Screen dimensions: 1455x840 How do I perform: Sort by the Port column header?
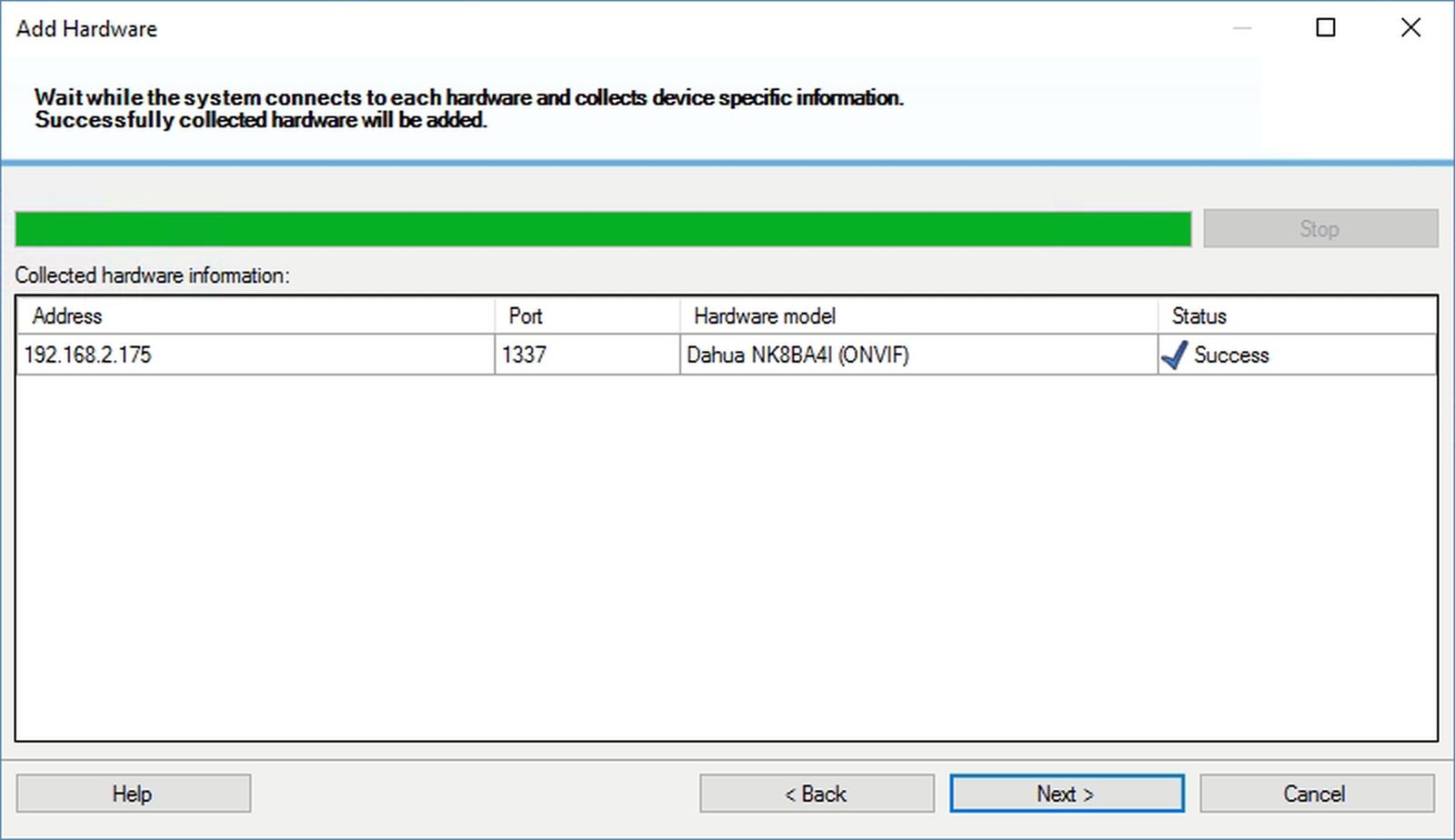point(587,315)
